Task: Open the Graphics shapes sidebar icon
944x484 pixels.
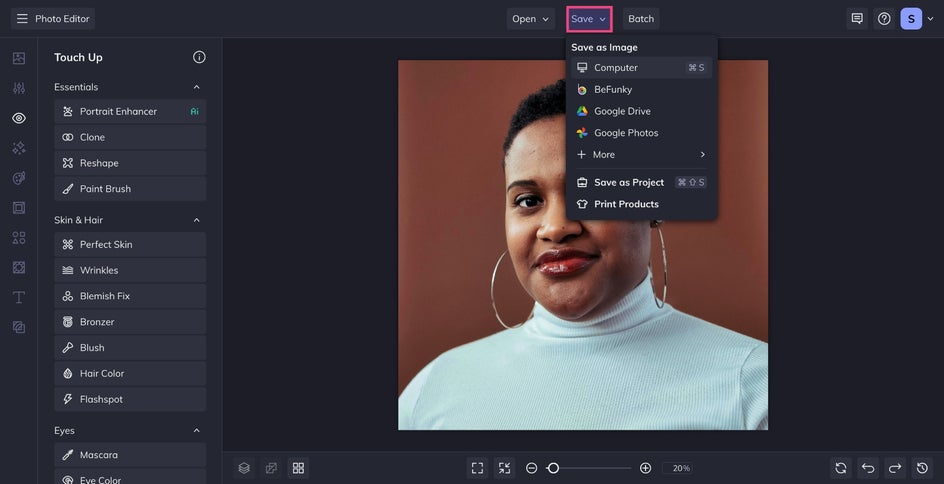Action: (x=19, y=238)
